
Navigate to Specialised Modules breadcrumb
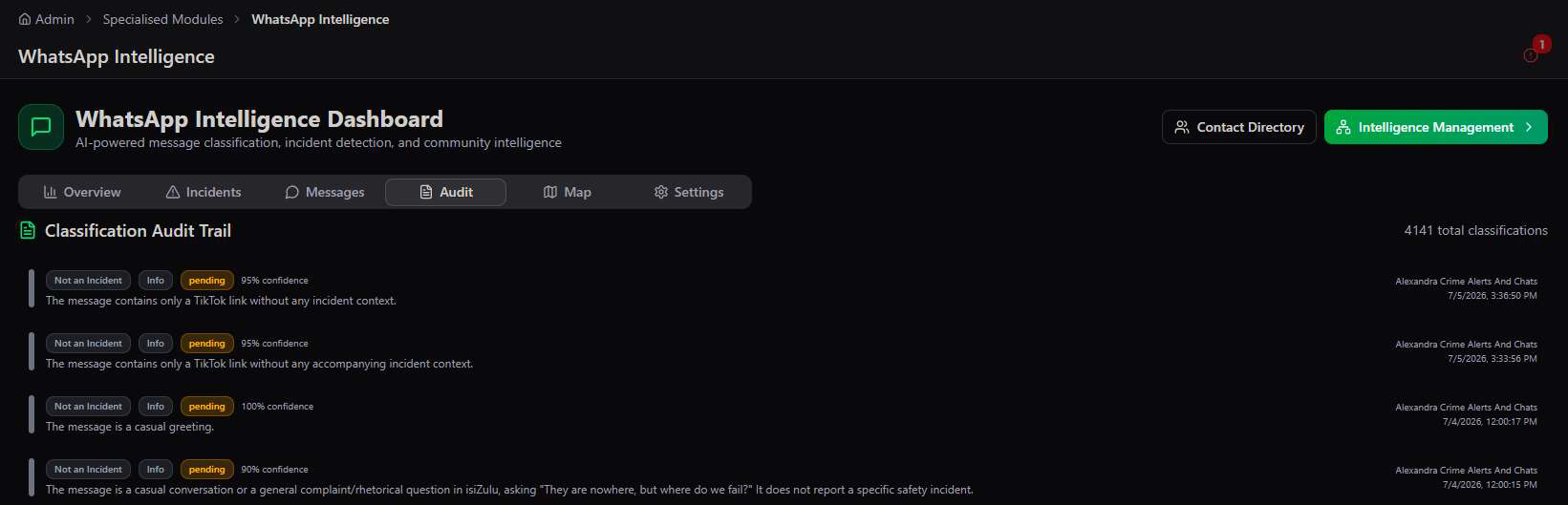click(x=163, y=19)
